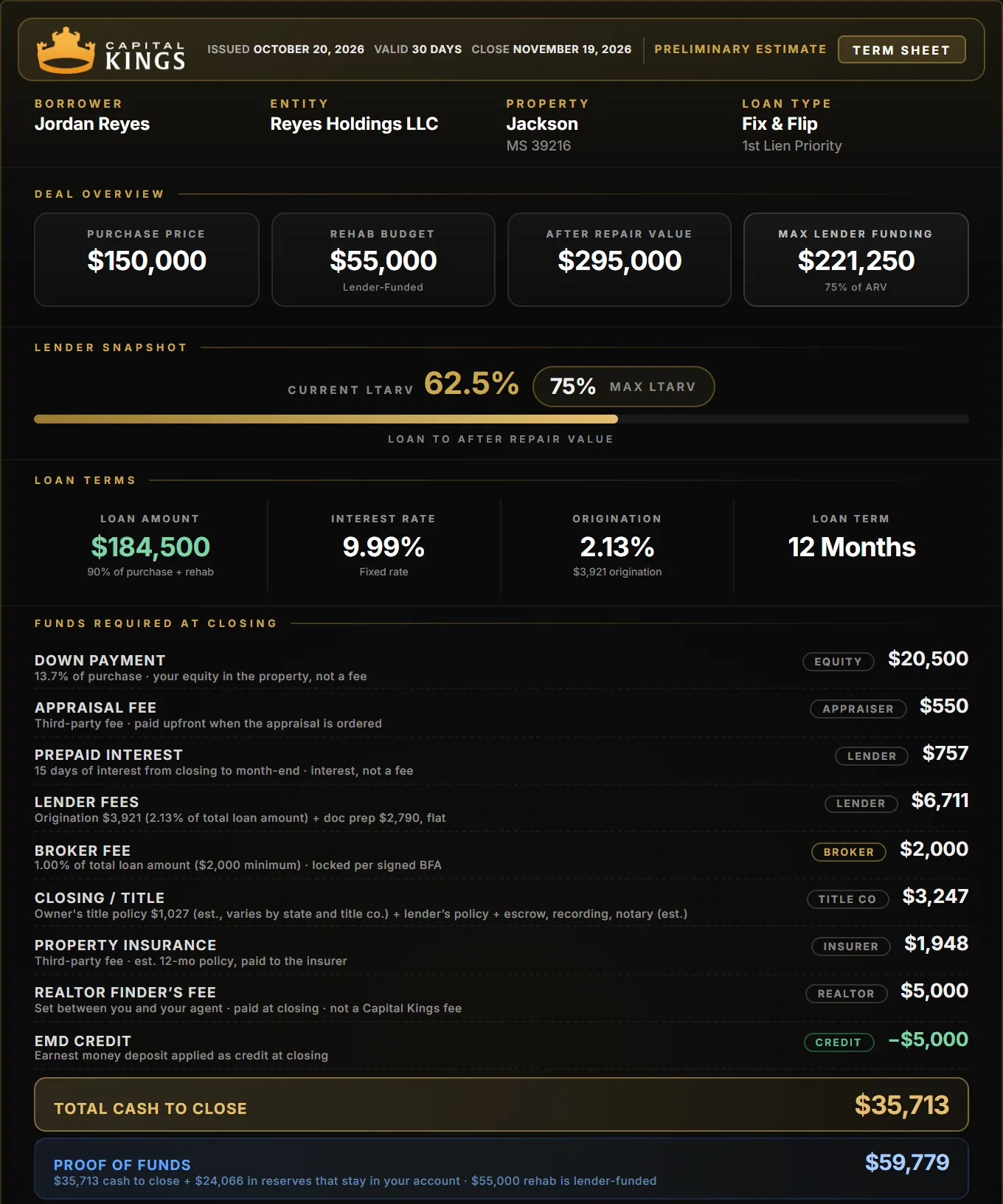Click the current LTARV 62.5% figure

(x=472, y=384)
